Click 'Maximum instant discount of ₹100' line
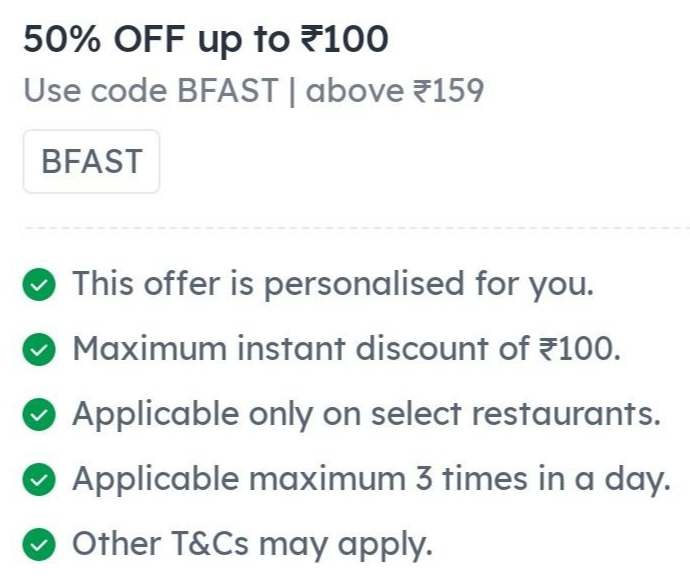690x584 pixels. [x=347, y=349]
